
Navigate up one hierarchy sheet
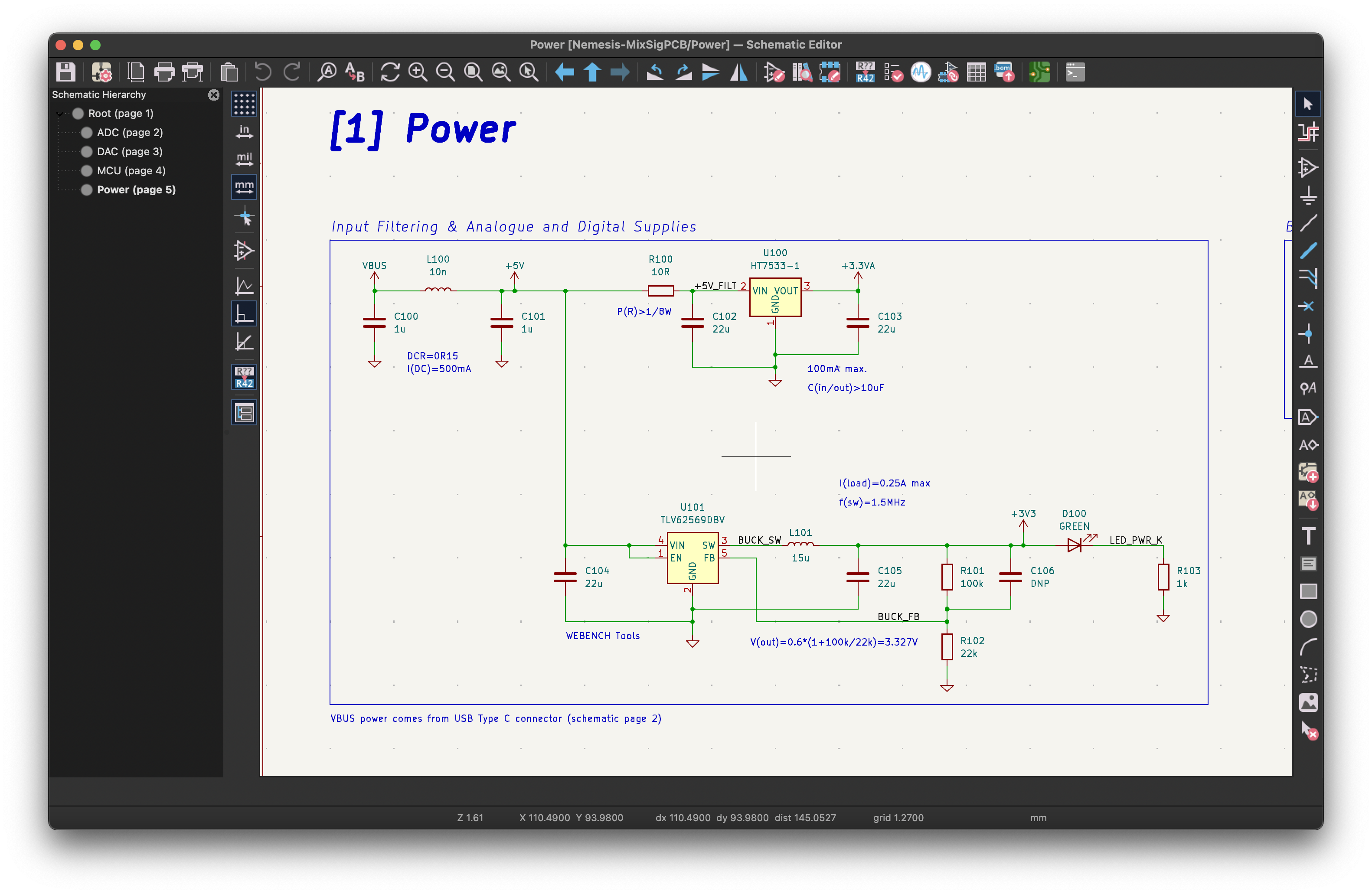[x=592, y=73]
